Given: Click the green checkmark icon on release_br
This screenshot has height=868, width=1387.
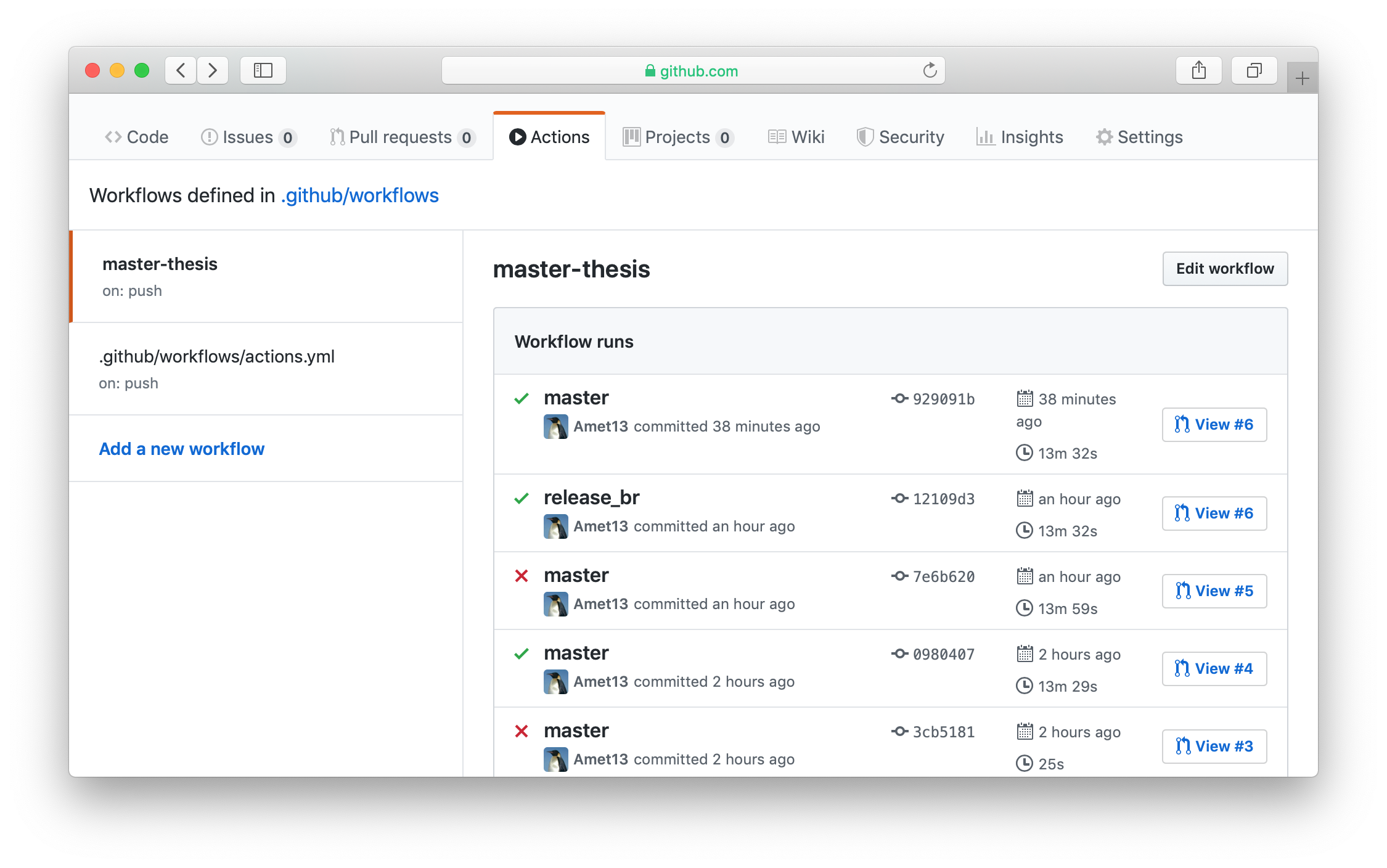Looking at the screenshot, I should 521,497.
